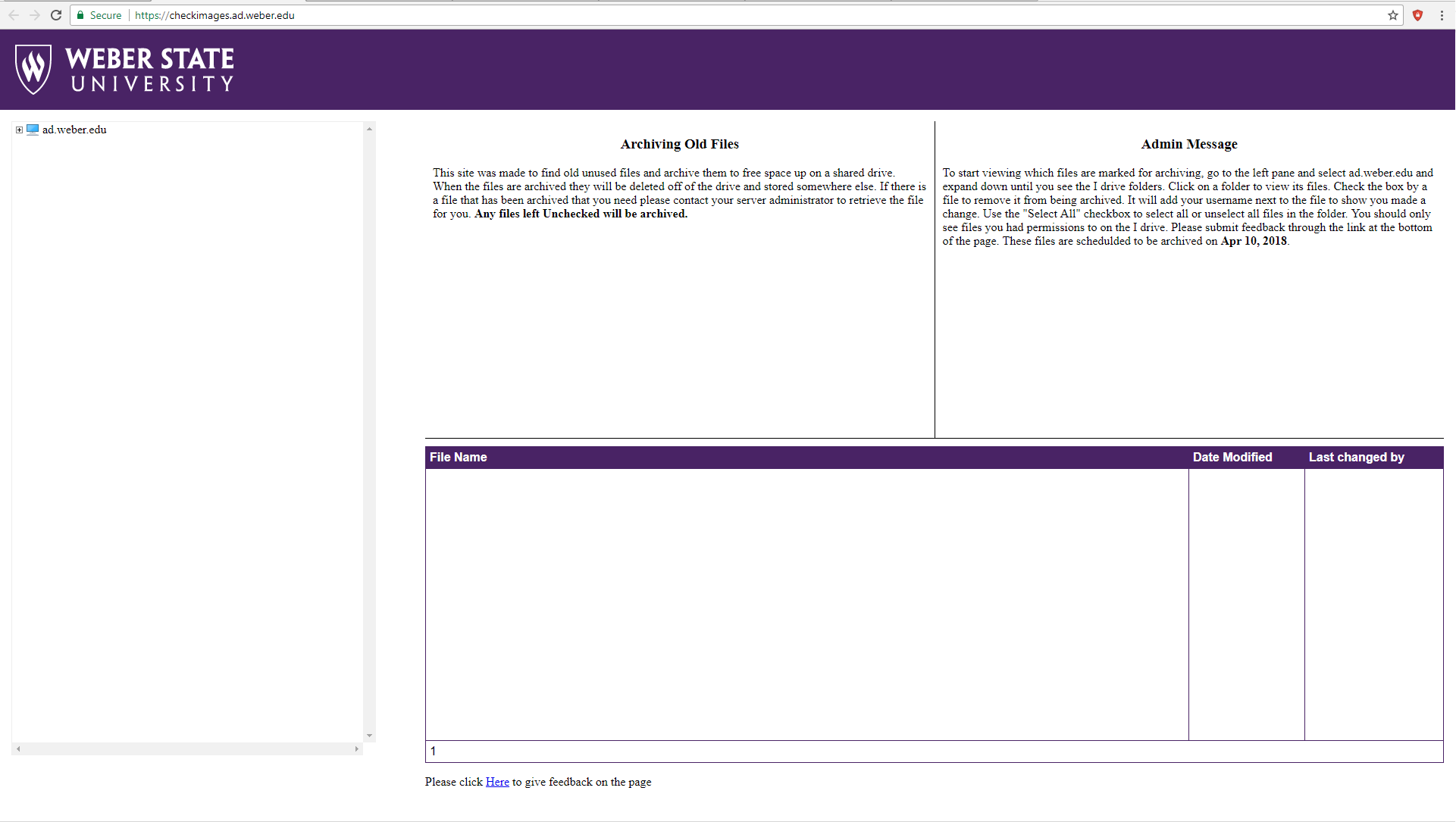Click the tree pane scroll-up arrow
Screen dimensions: 1456x822
click(369, 129)
